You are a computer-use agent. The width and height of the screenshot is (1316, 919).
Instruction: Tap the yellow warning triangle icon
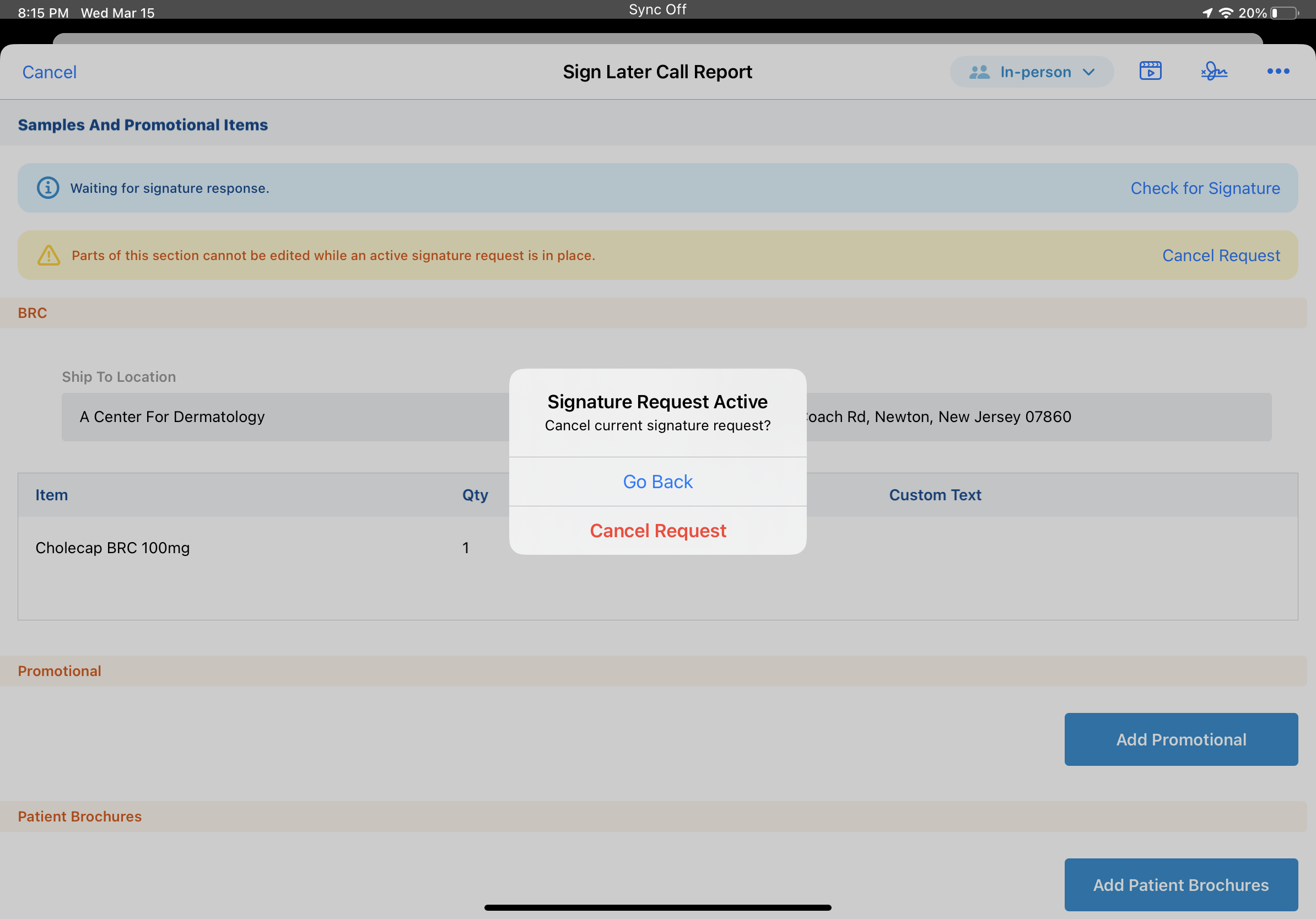coord(48,256)
